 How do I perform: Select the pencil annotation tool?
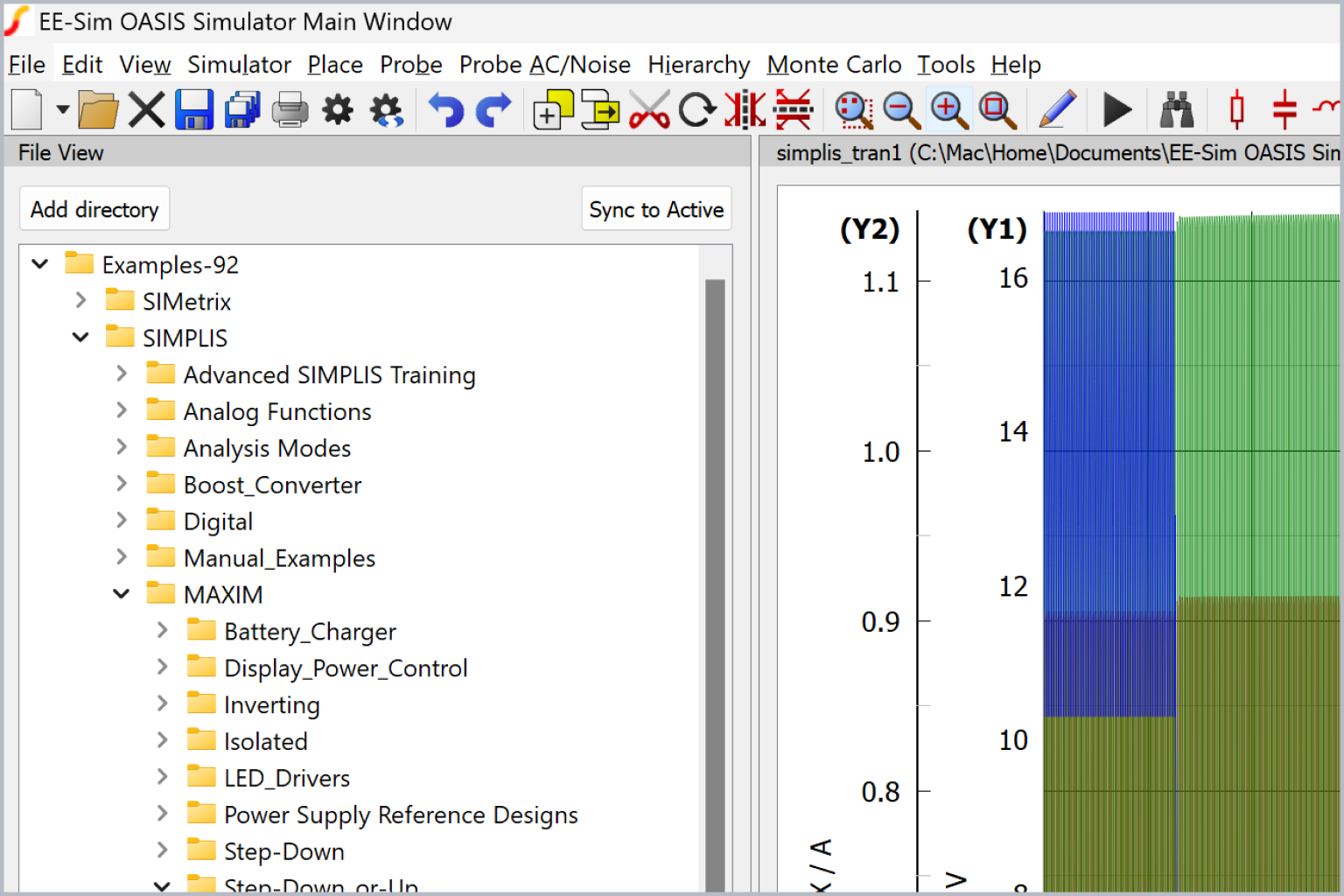1057,109
